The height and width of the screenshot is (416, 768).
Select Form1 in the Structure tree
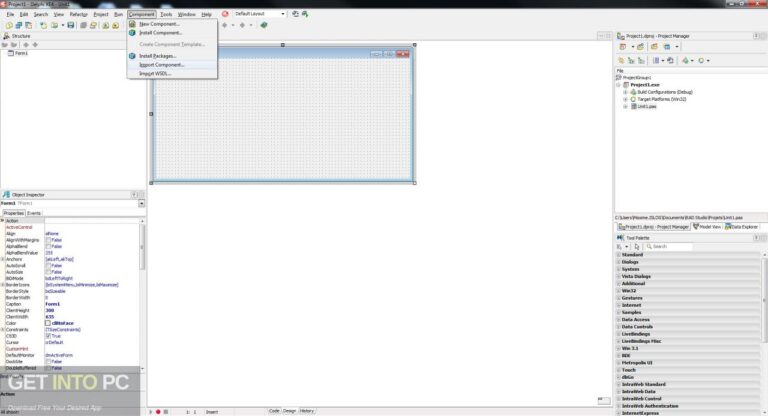click(x=21, y=53)
